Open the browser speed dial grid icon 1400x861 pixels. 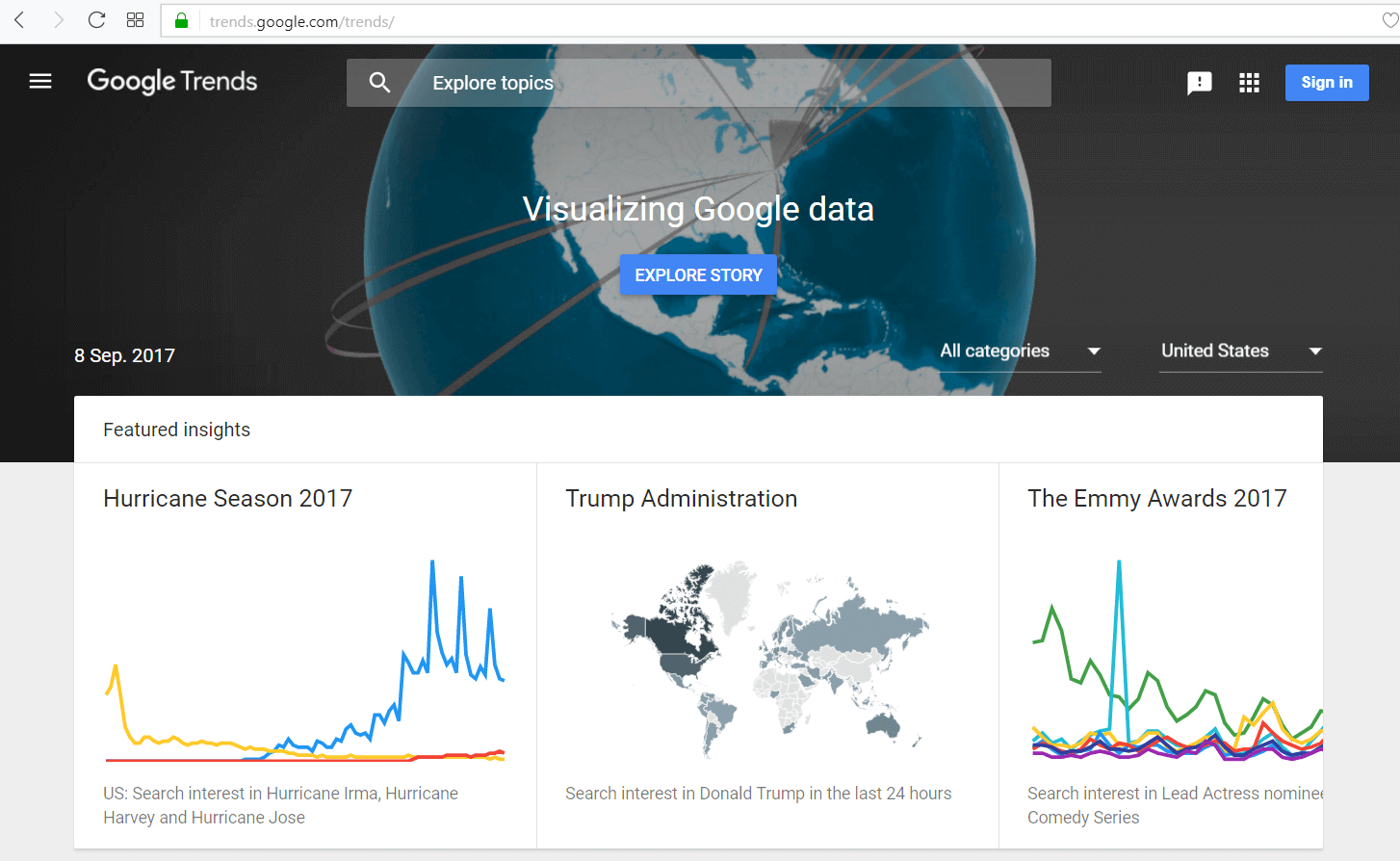136,20
